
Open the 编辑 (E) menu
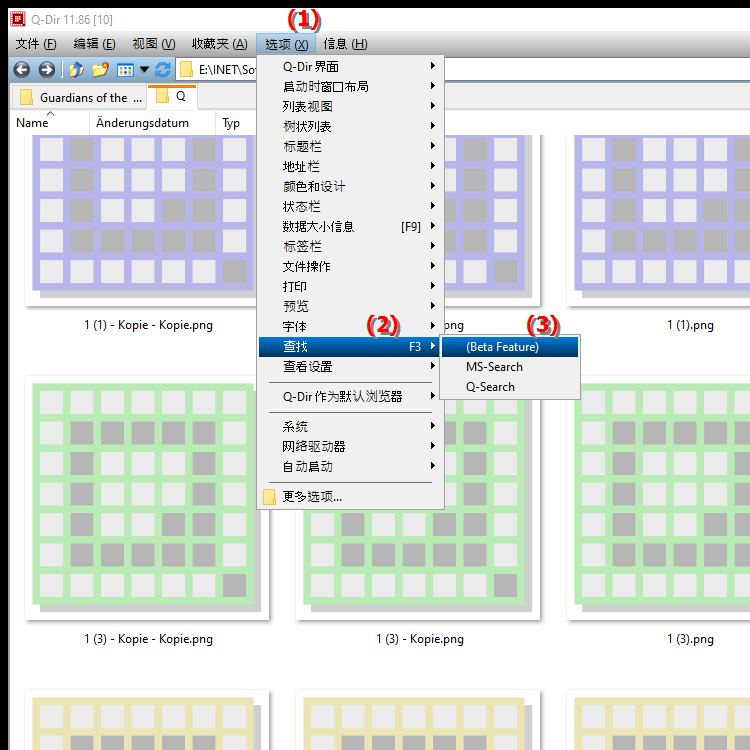pos(94,44)
